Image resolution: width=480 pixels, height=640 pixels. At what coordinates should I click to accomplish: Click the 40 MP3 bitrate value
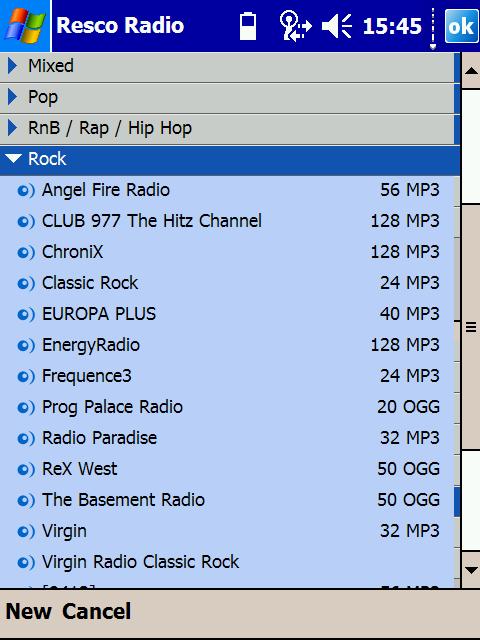[410, 314]
